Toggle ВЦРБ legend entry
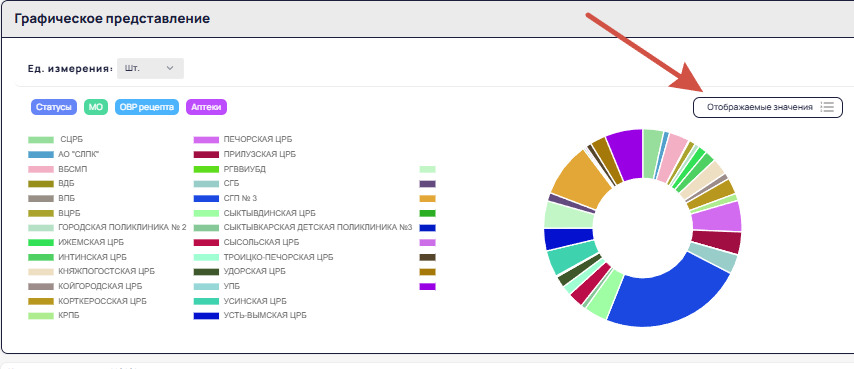 point(53,213)
